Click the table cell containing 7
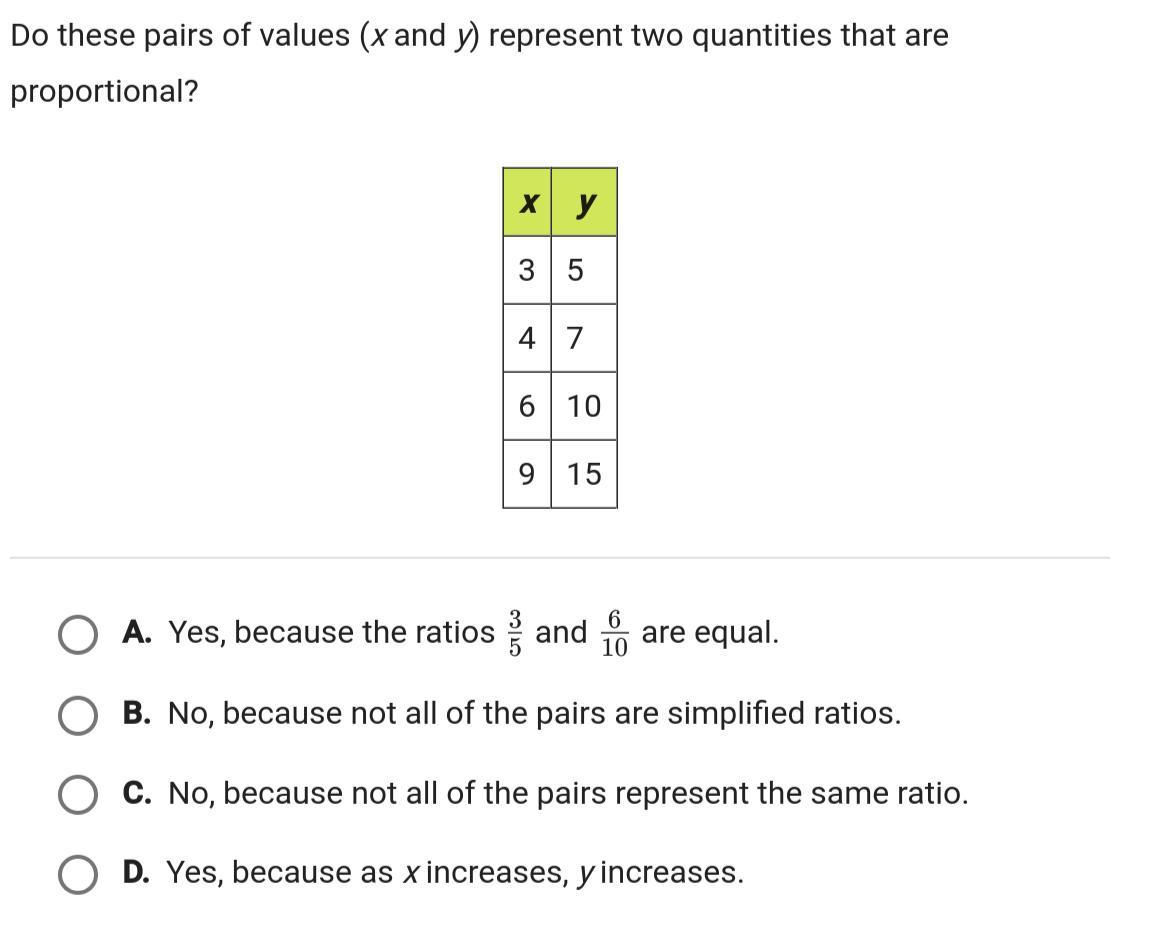 [584, 338]
